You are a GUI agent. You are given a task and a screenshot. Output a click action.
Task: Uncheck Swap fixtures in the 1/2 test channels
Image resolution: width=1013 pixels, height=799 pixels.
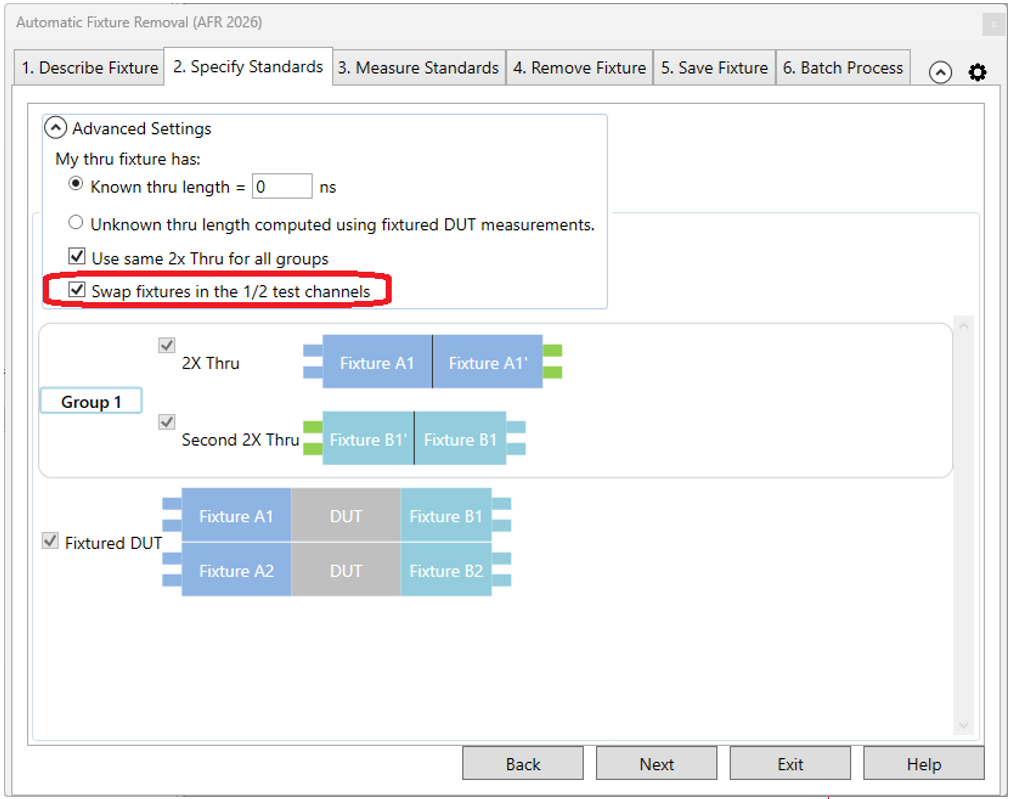click(x=76, y=291)
